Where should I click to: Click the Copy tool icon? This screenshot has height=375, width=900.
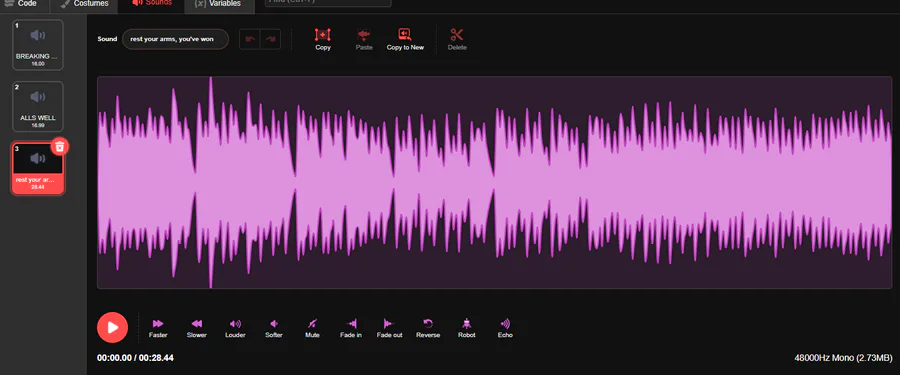(x=323, y=35)
